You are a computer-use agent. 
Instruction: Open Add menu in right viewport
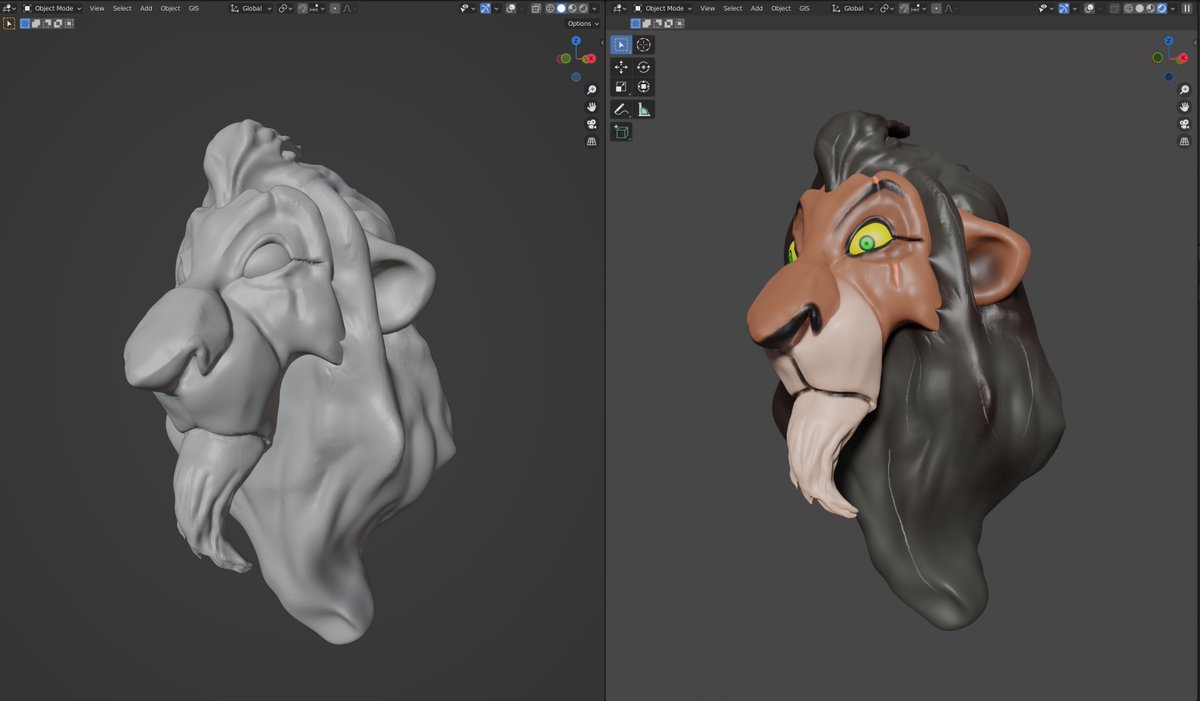tap(757, 8)
